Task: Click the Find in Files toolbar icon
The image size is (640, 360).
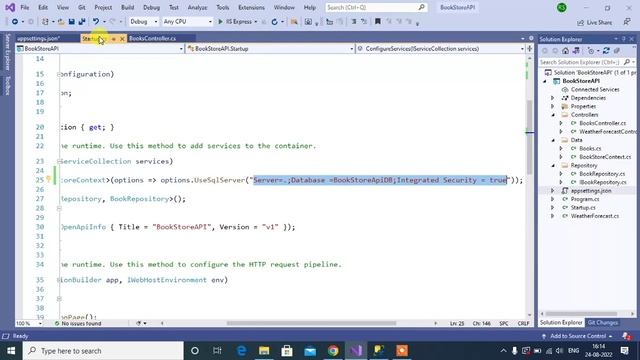Action: click(293, 22)
